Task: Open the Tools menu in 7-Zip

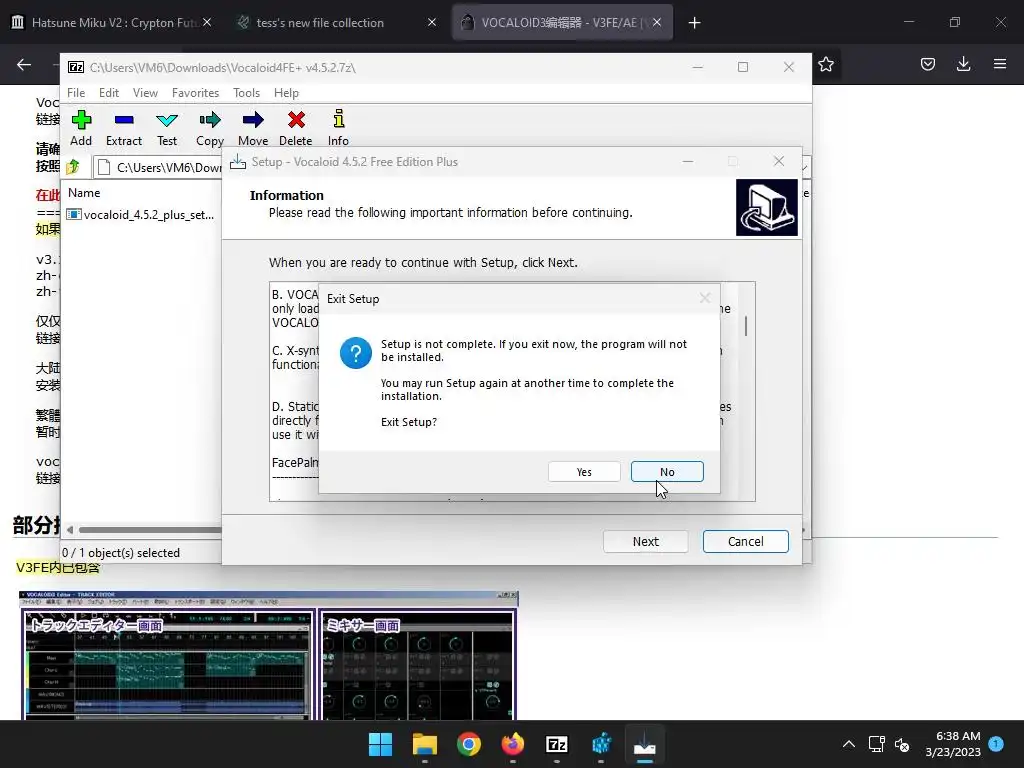Action: click(x=246, y=93)
